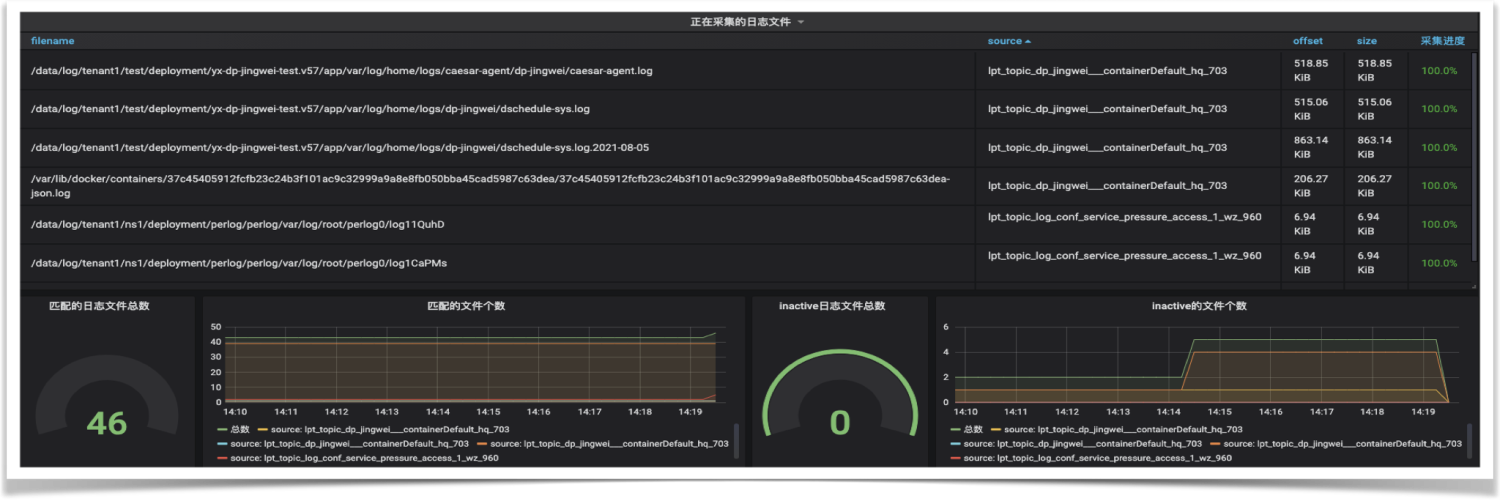
Task: Click the table's vertical scrollbar
Action: click(x=1474, y=155)
